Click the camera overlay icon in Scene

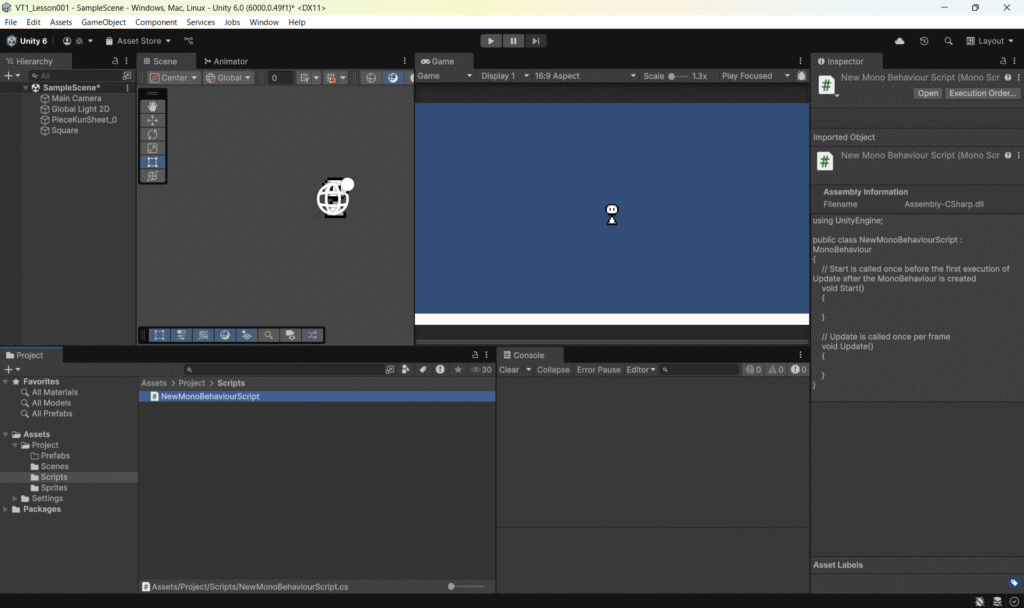pyautogui.click(x=290, y=335)
